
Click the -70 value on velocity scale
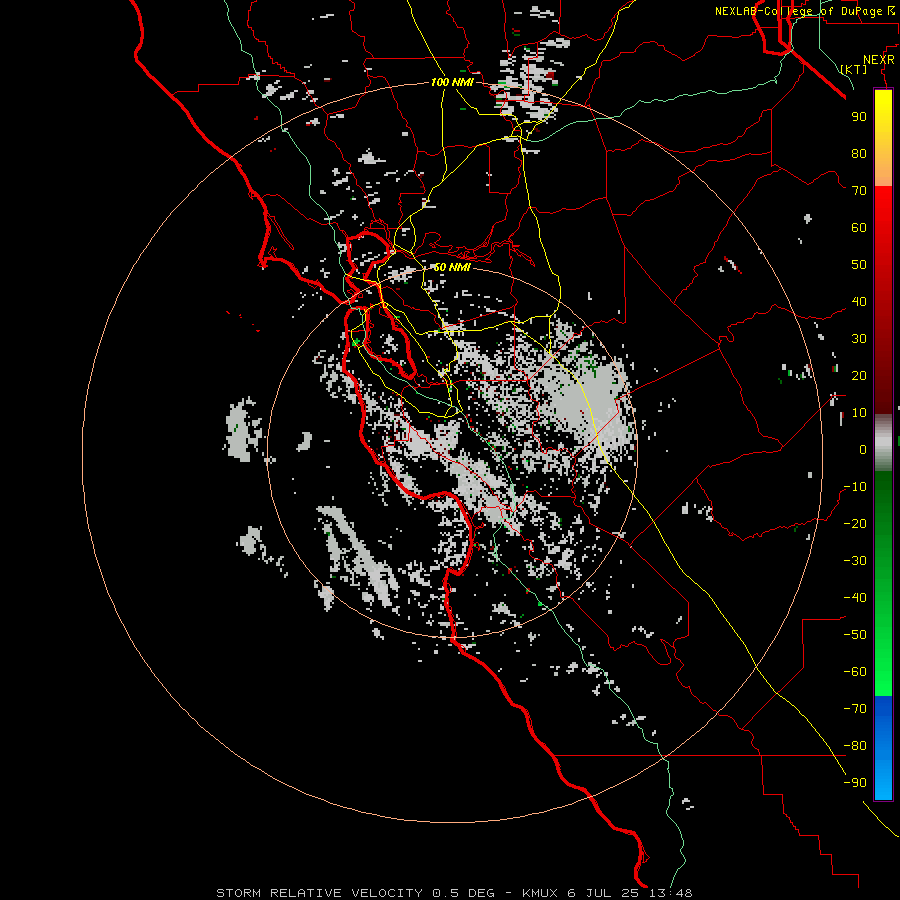(855, 709)
